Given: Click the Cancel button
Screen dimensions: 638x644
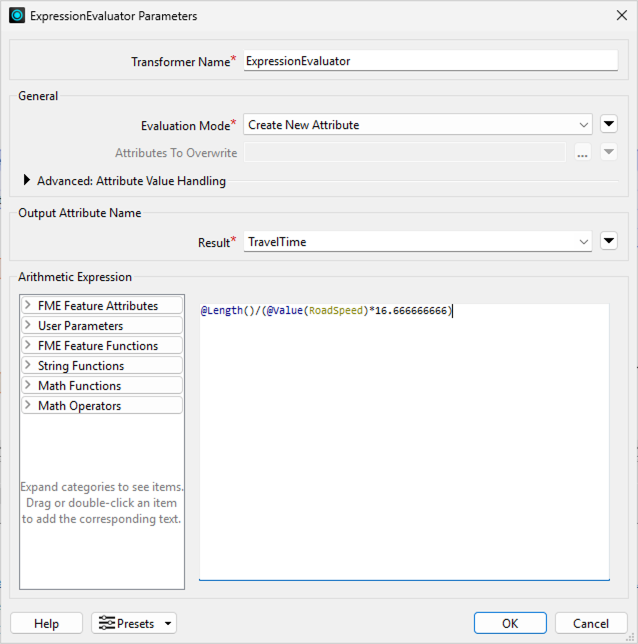Looking at the screenshot, I should click(591, 623).
